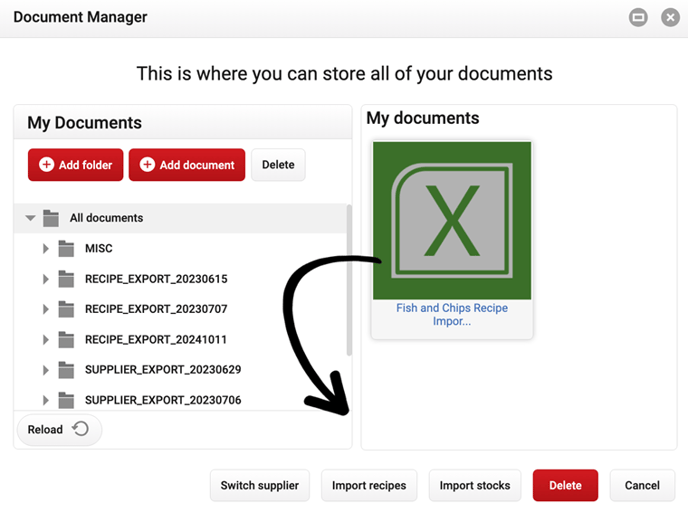
Task: Select the All documents folder icon
Action: (51, 218)
